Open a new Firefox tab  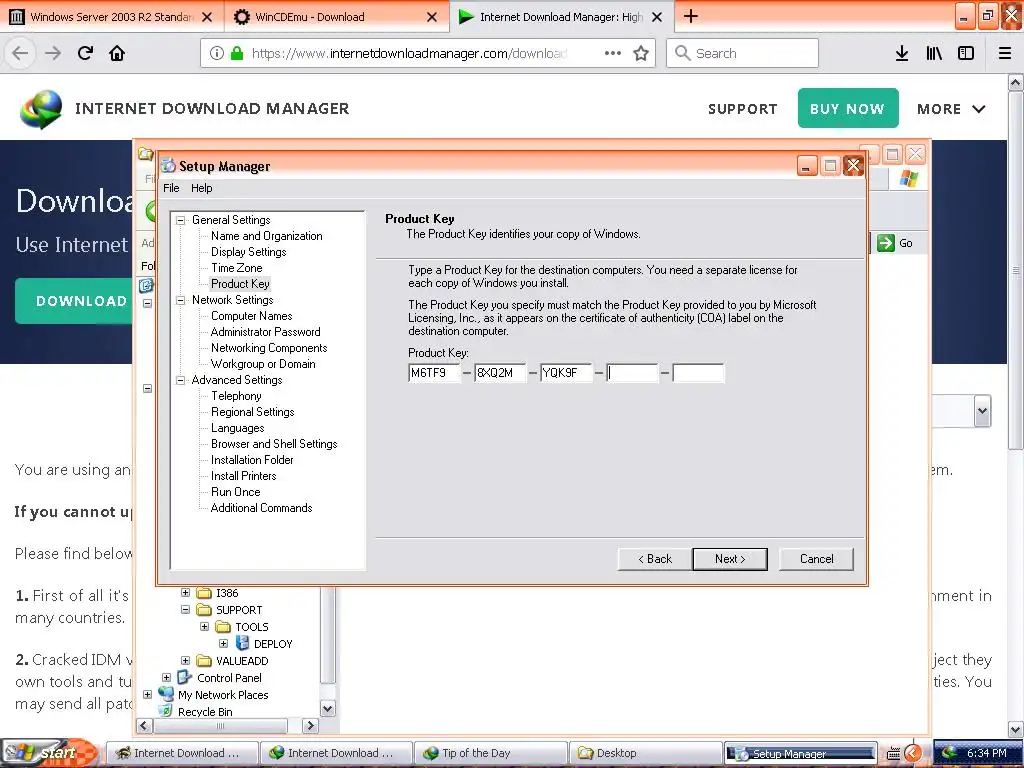click(x=691, y=16)
